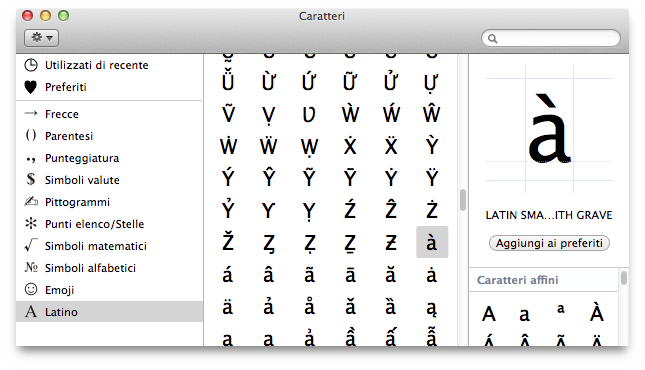Select Simboli alfabetici category
The height and width of the screenshot is (370, 645).
[109, 268]
